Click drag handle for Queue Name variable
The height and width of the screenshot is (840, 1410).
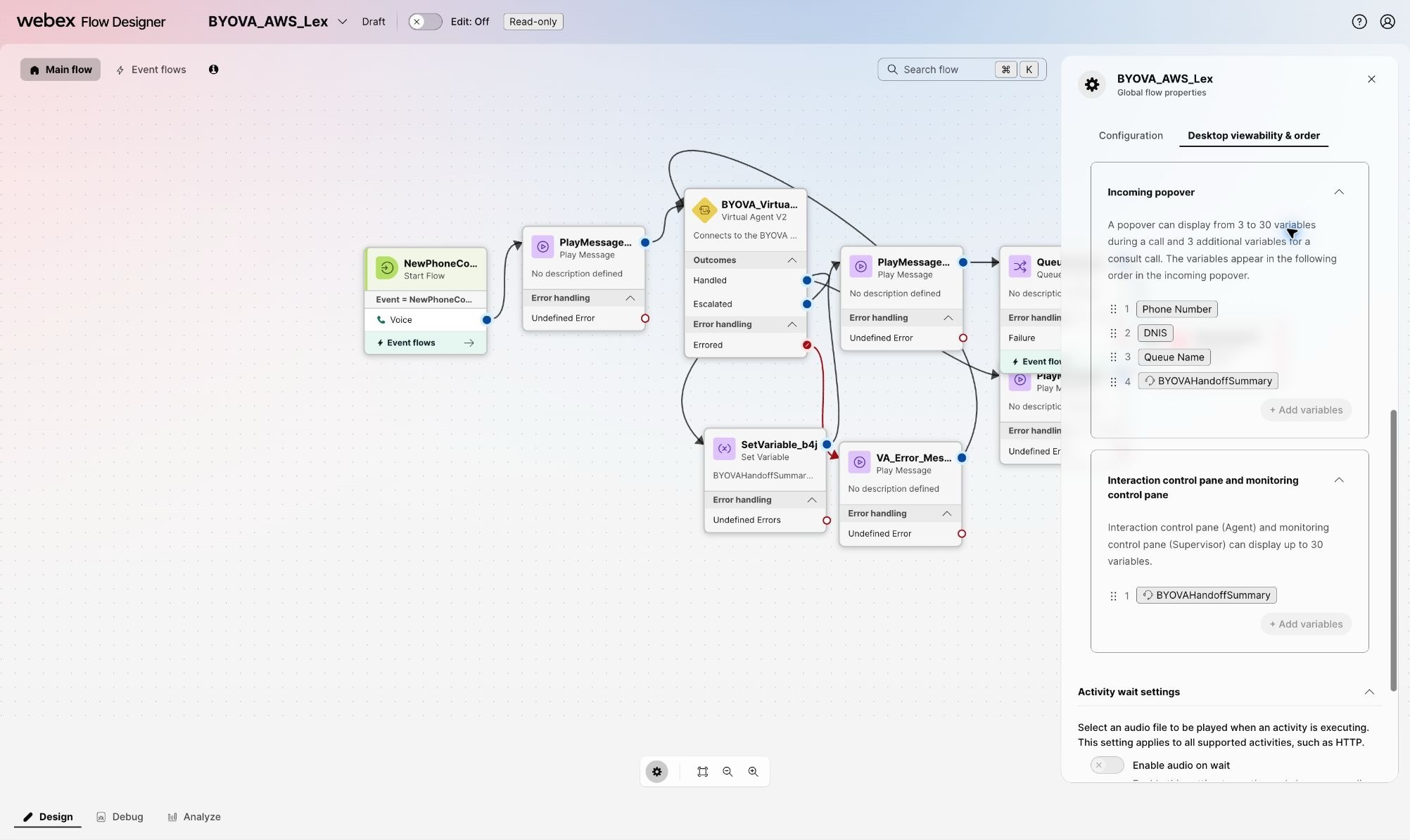(1113, 357)
